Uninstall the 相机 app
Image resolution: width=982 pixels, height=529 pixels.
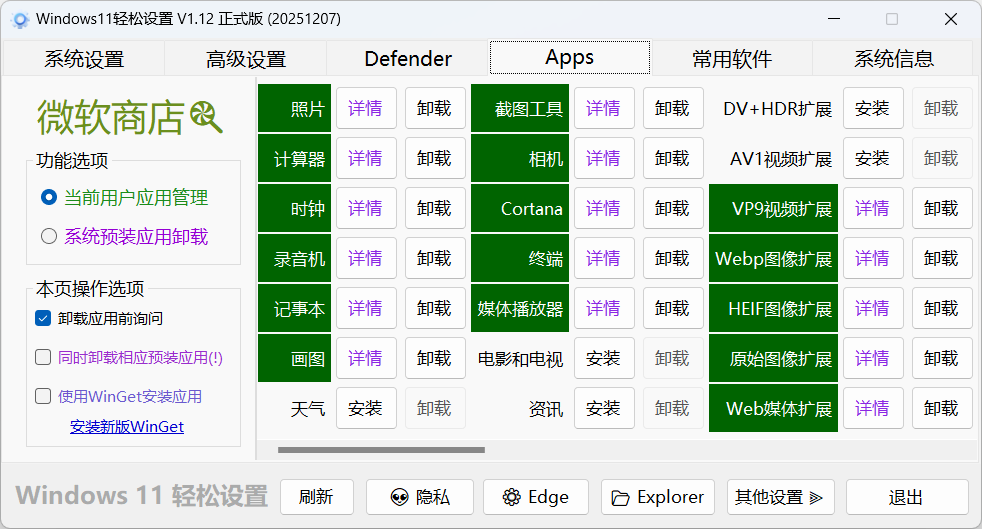673,158
